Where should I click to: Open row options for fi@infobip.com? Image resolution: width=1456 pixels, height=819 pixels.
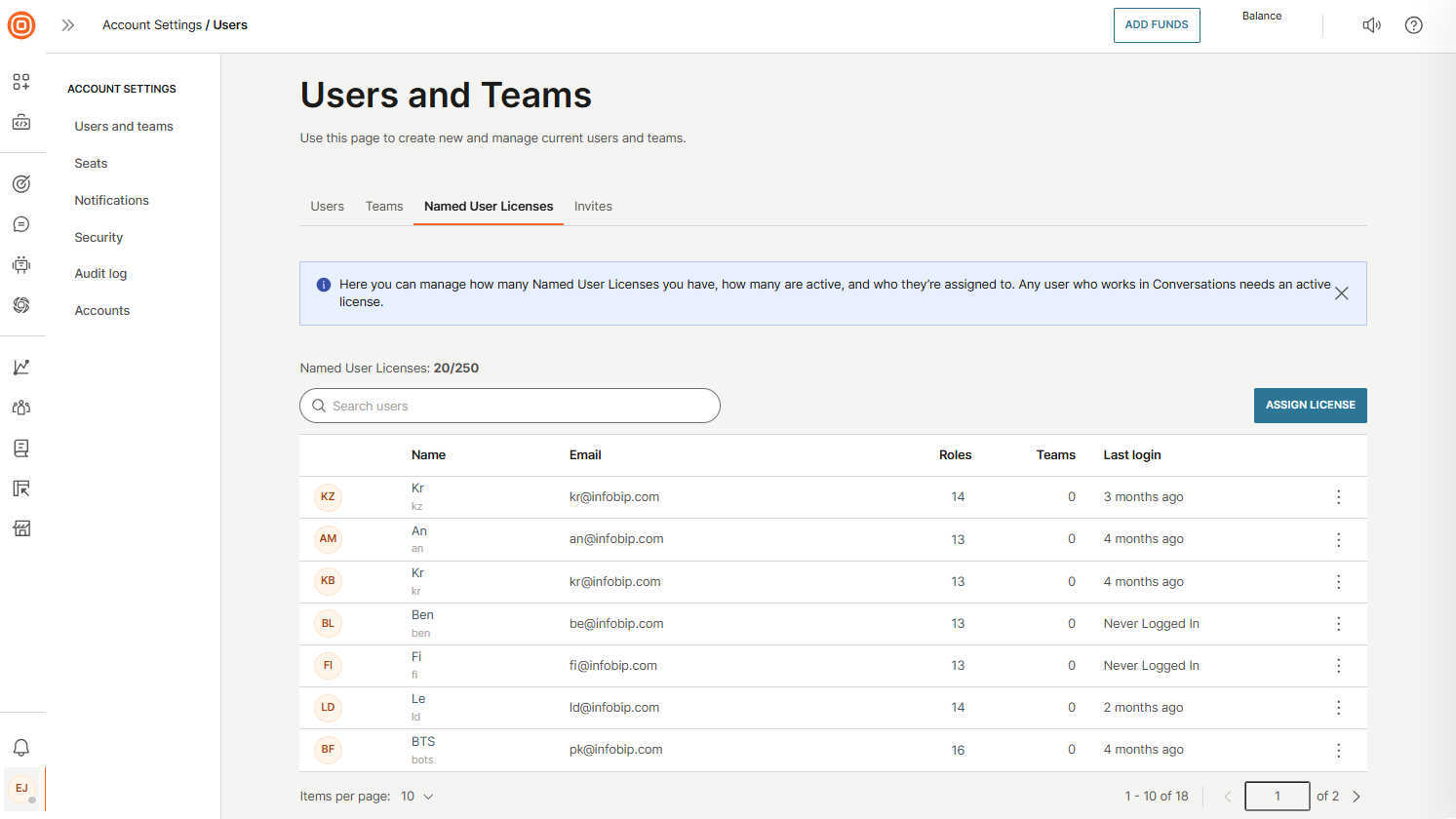(x=1339, y=666)
